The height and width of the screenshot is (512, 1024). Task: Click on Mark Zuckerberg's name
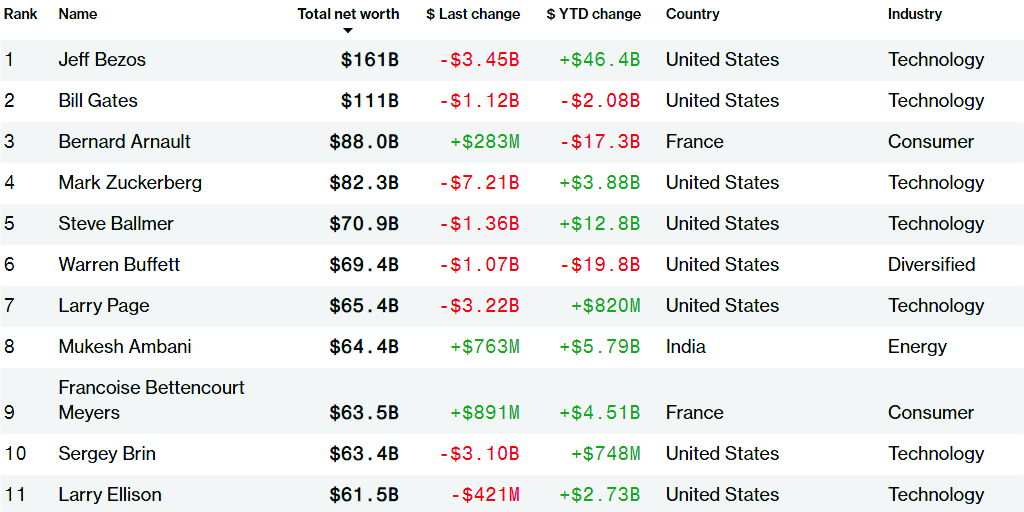pos(130,183)
